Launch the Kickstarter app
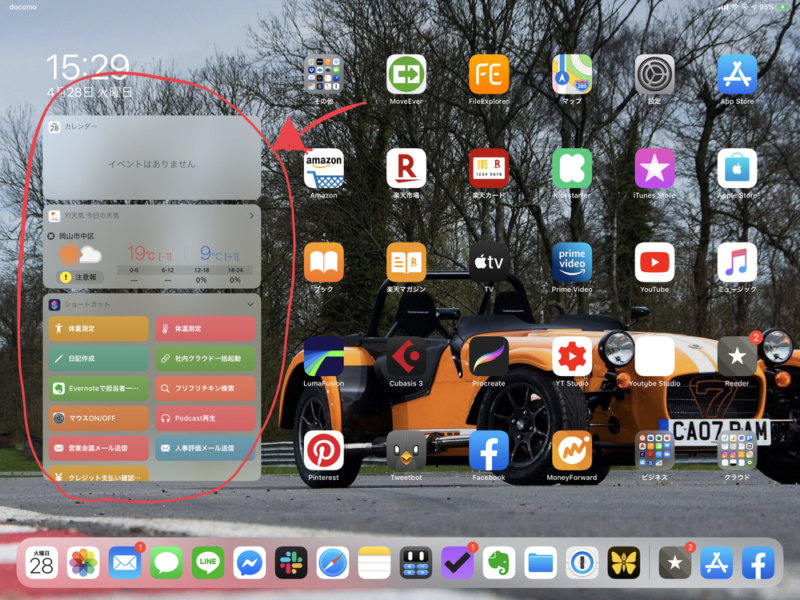Image resolution: width=800 pixels, height=600 pixels. click(x=571, y=168)
